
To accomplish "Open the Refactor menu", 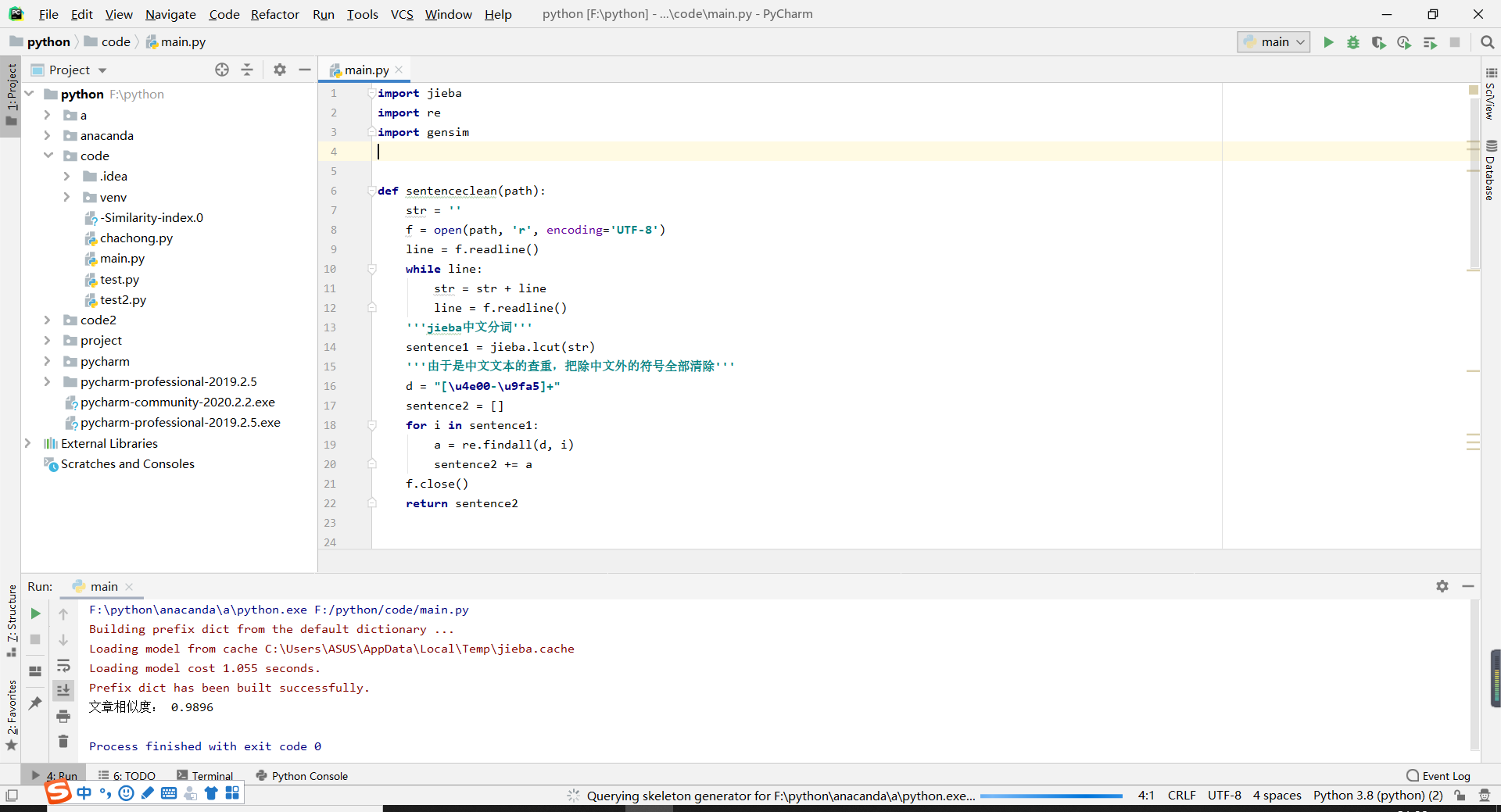I will pyautogui.click(x=274, y=14).
